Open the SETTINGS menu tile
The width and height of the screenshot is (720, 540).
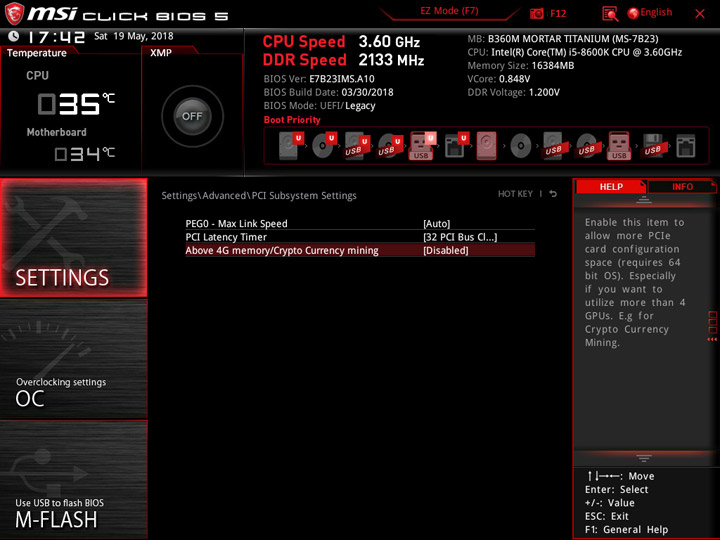pos(74,237)
